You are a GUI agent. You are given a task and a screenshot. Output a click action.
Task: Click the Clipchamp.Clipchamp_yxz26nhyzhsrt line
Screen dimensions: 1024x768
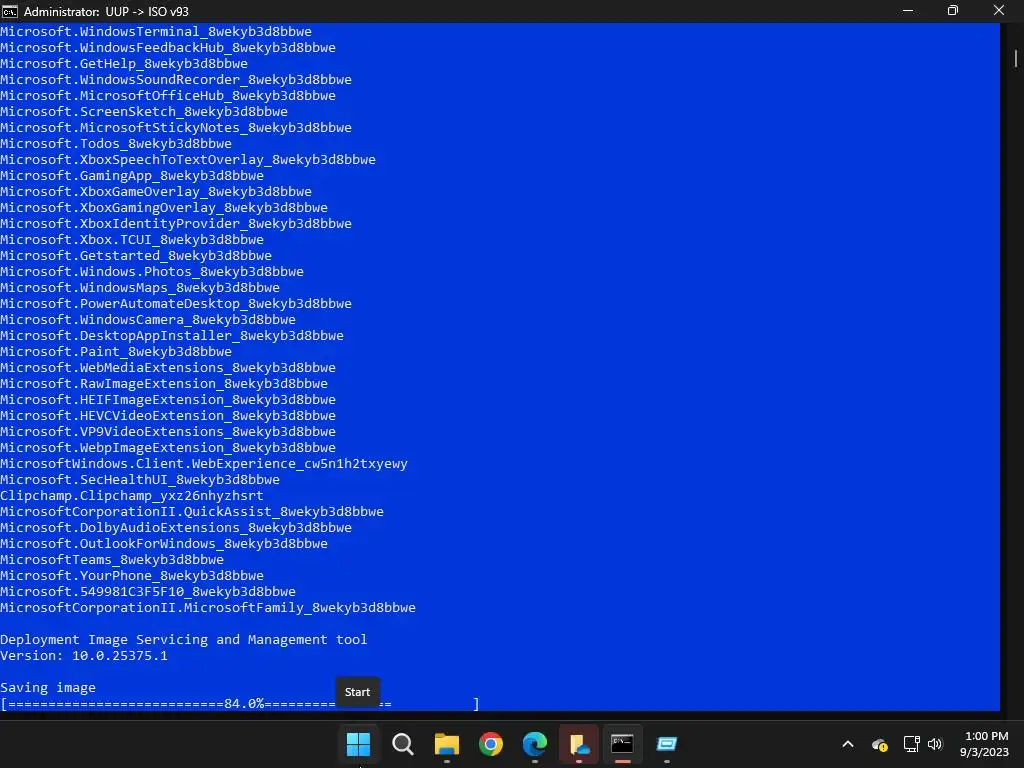132,496
